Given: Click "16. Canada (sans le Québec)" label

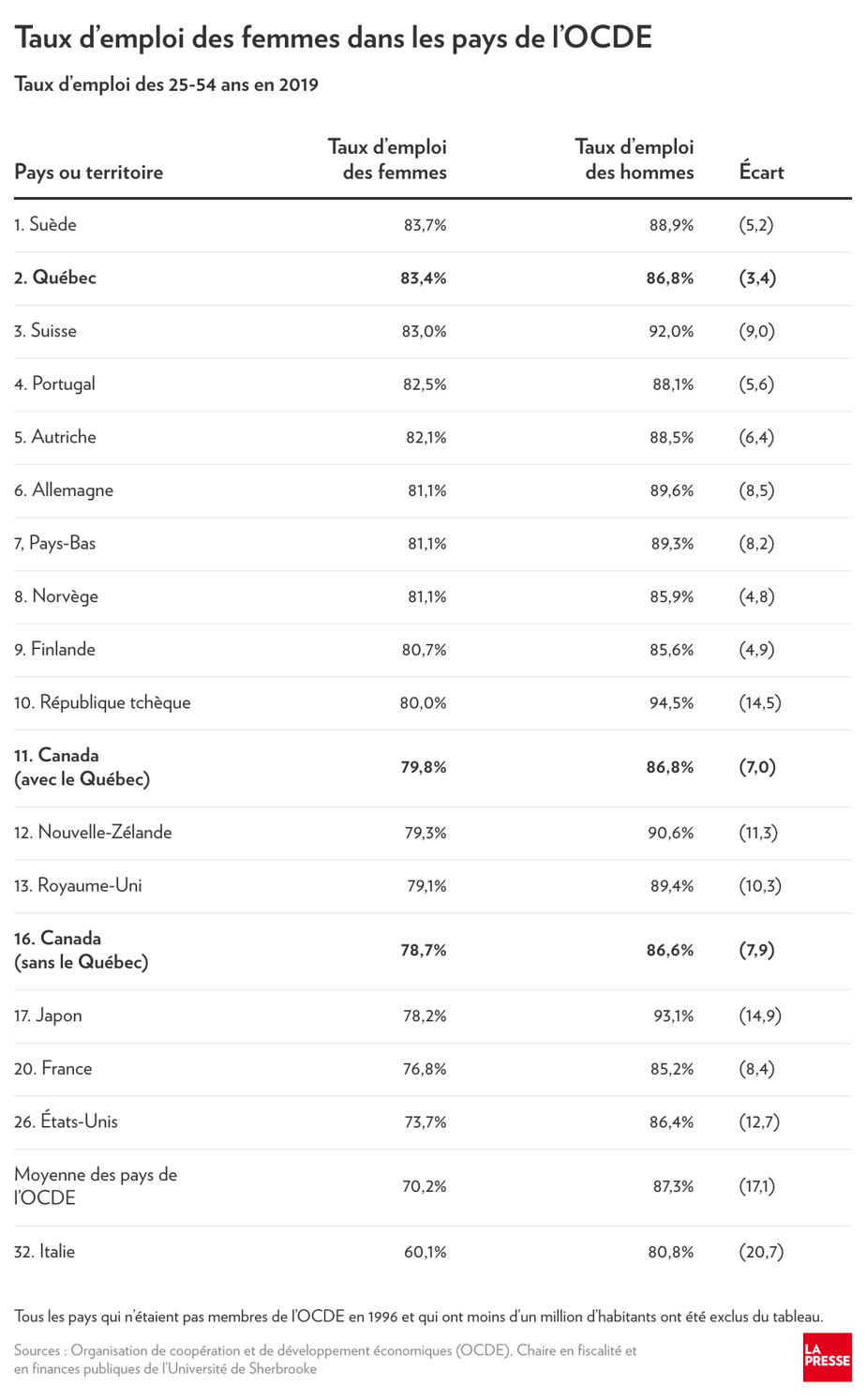Looking at the screenshot, I should pyautogui.click(x=82, y=950).
